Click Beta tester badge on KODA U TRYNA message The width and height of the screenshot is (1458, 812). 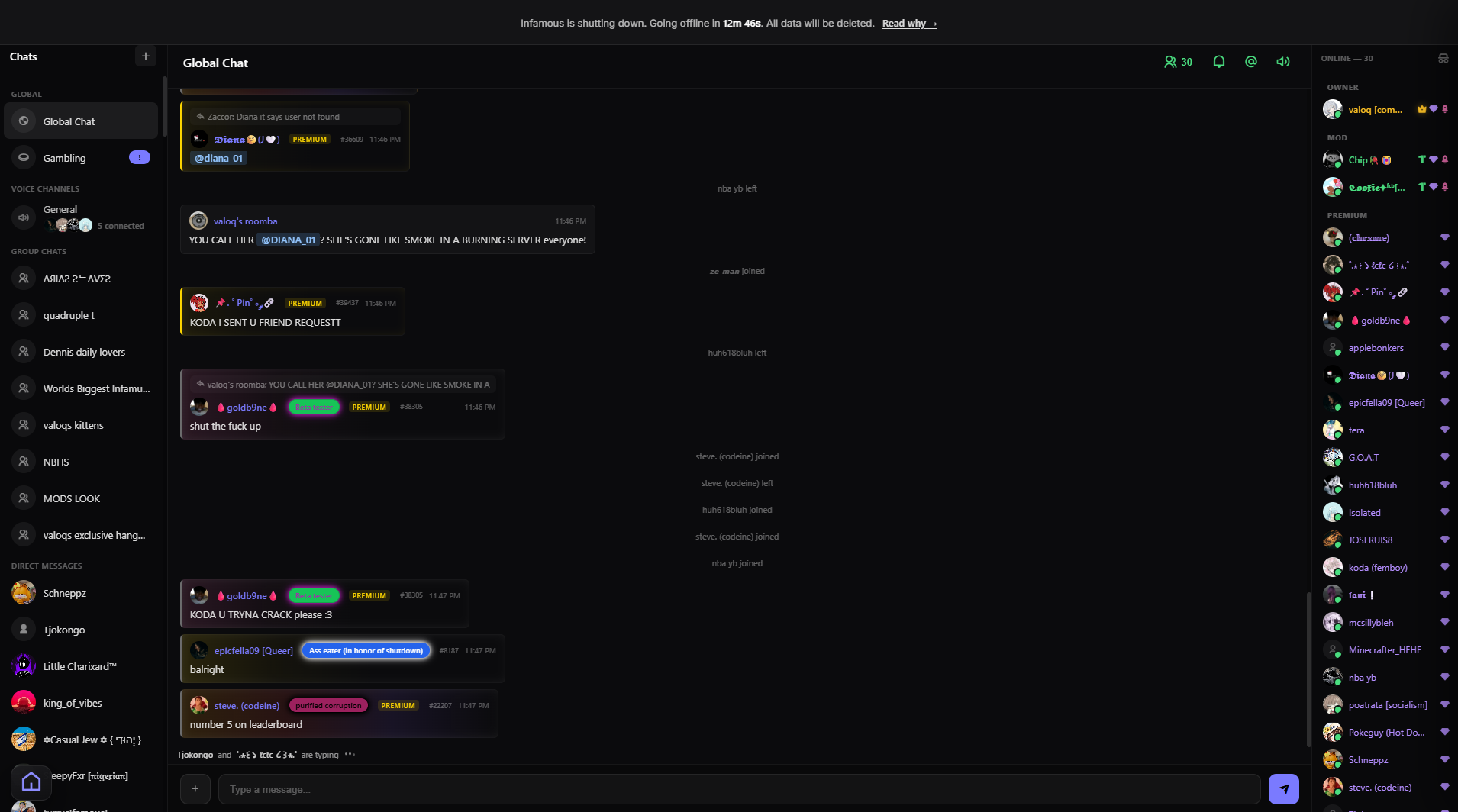click(x=314, y=596)
